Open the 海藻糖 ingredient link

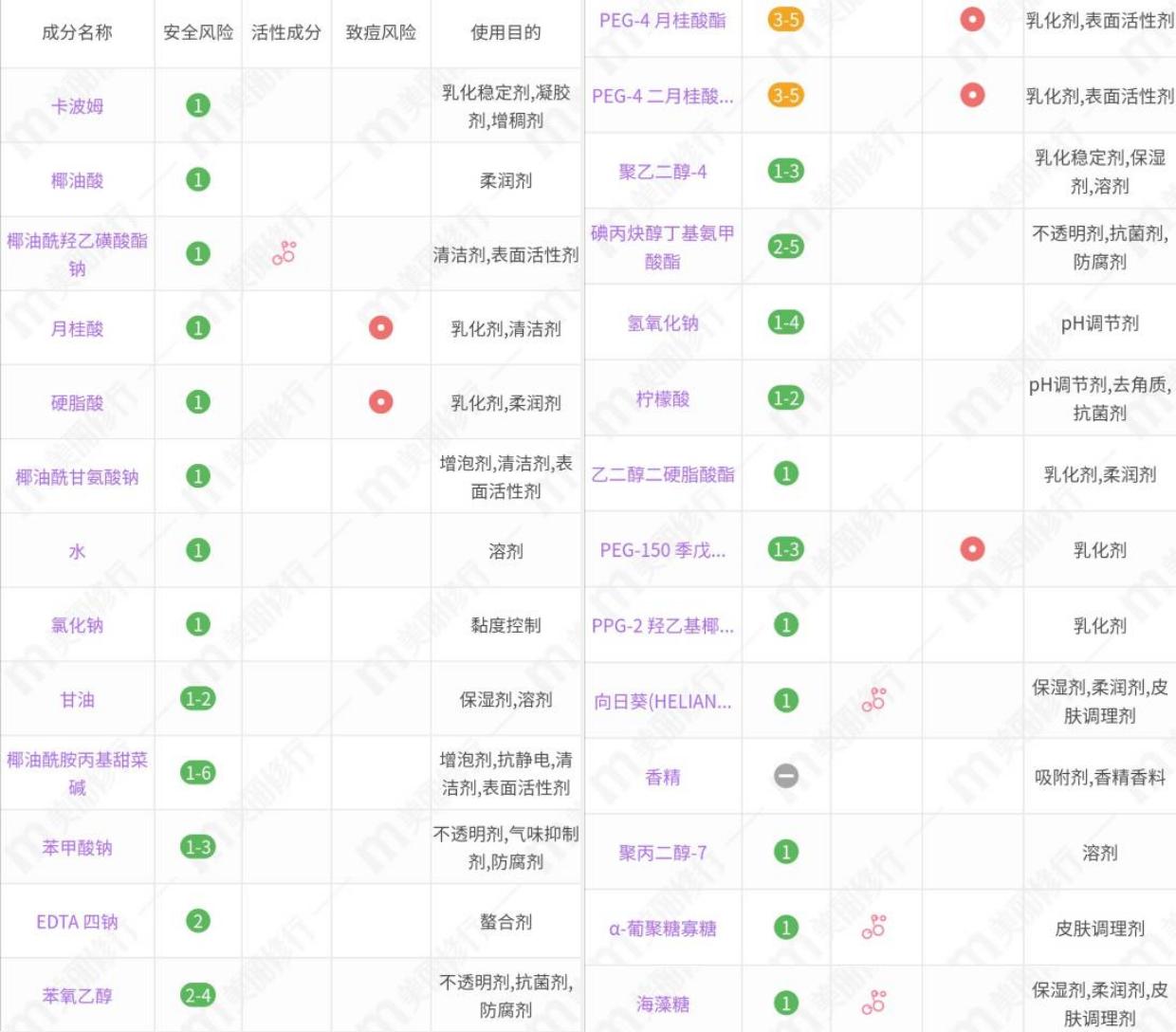(662, 1004)
